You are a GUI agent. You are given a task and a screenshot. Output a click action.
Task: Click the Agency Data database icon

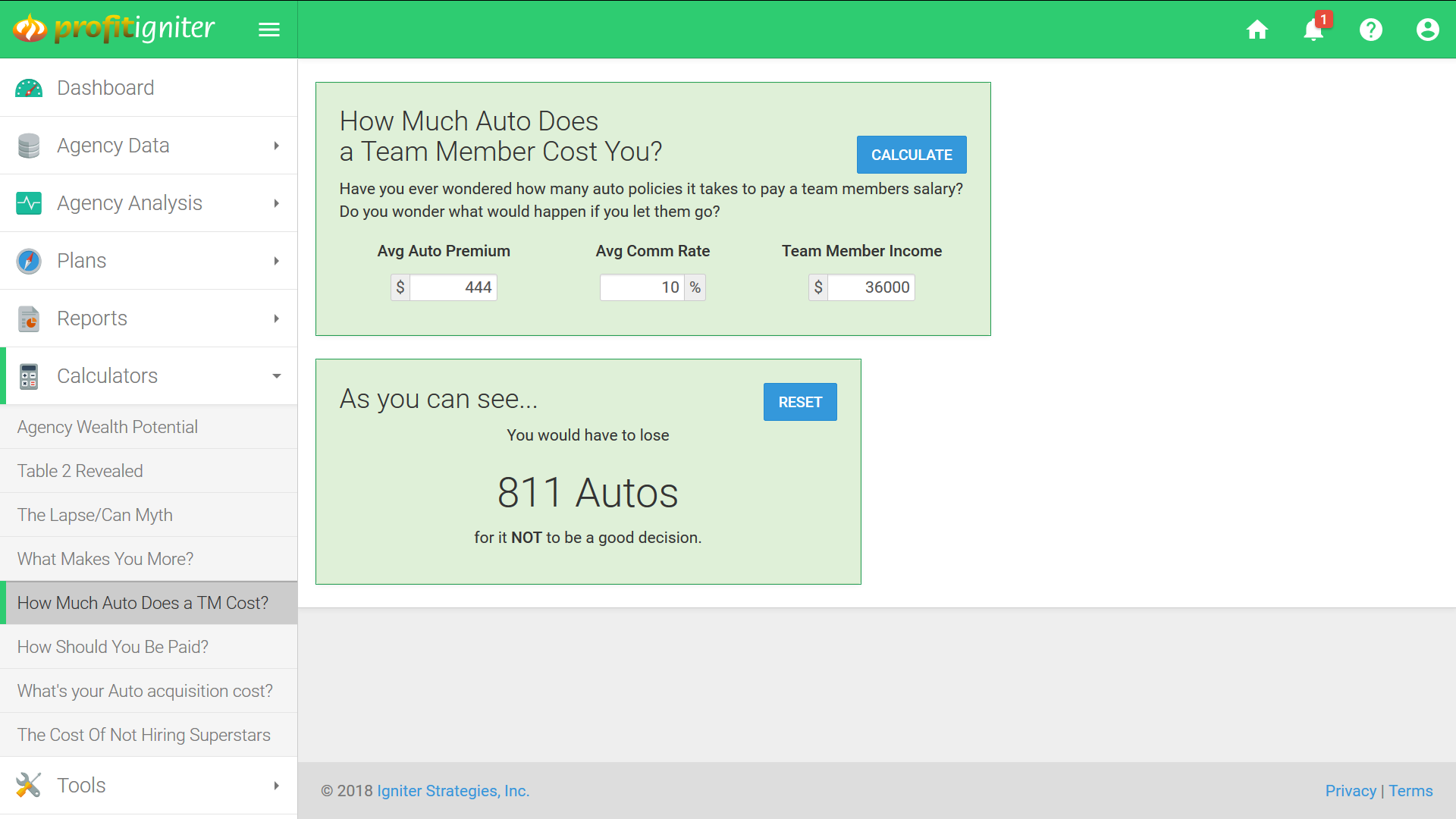(29, 146)
